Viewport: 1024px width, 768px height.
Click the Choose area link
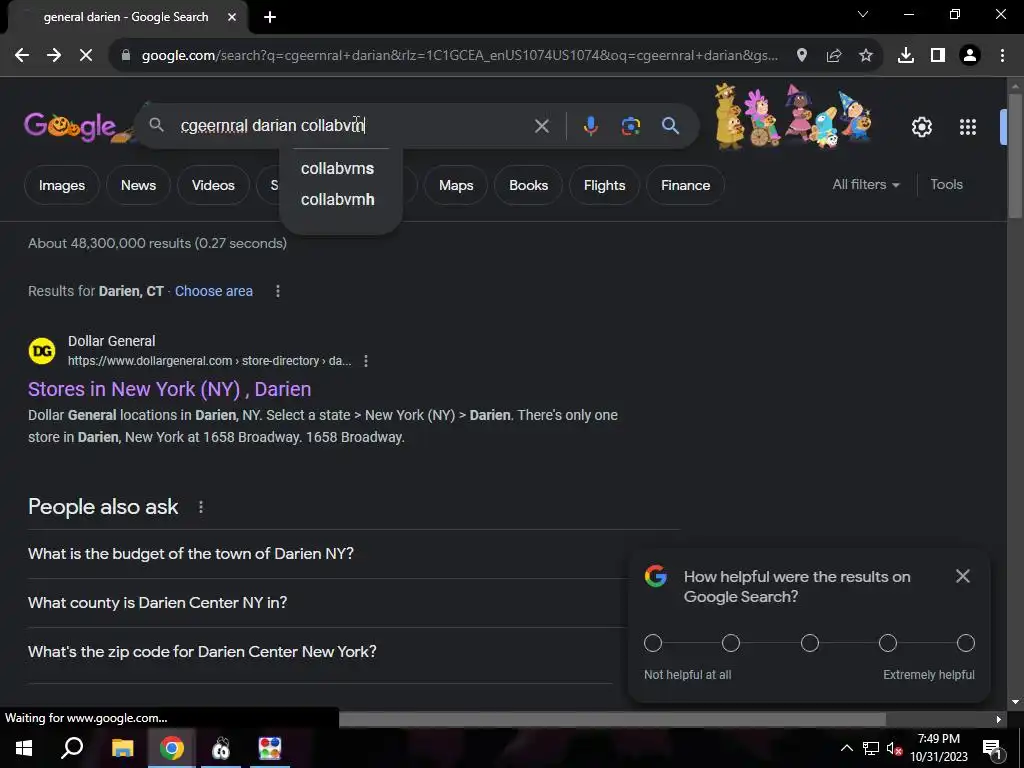click(214, 291)
